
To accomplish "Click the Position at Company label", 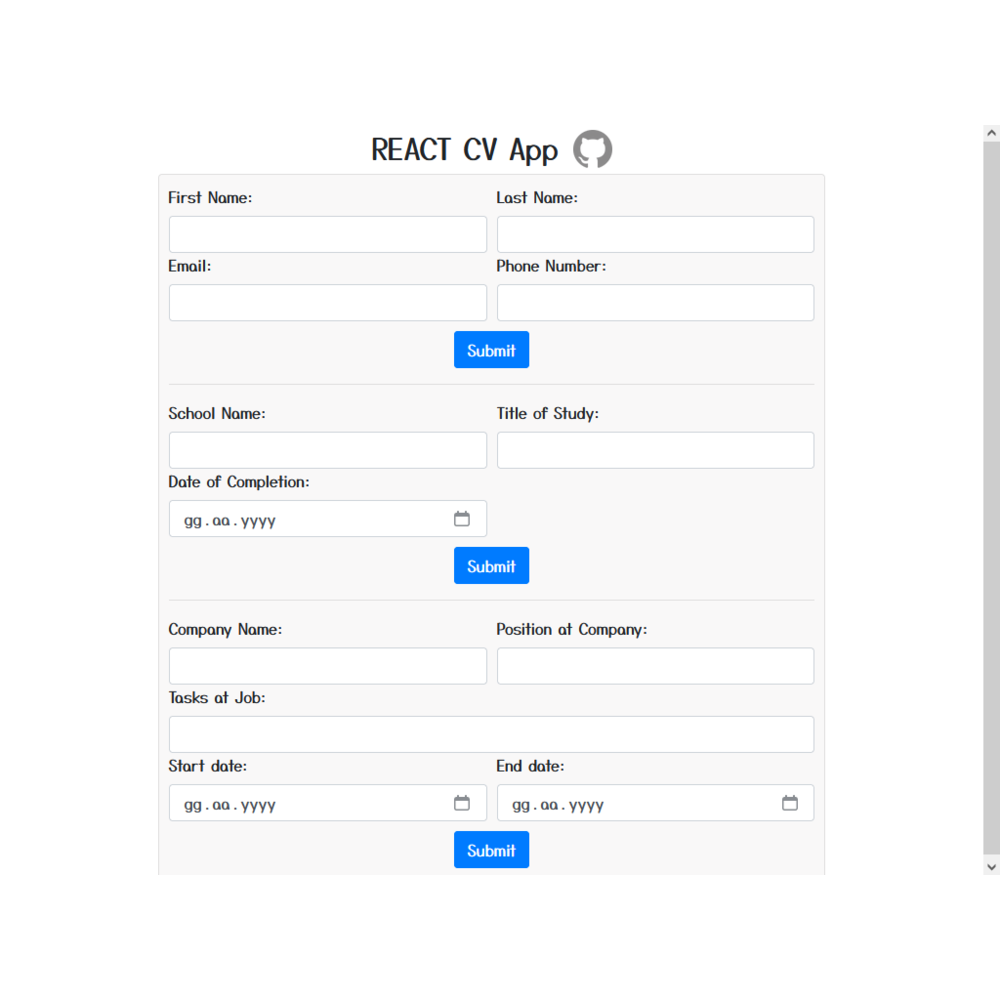I will tap(571, 629).
